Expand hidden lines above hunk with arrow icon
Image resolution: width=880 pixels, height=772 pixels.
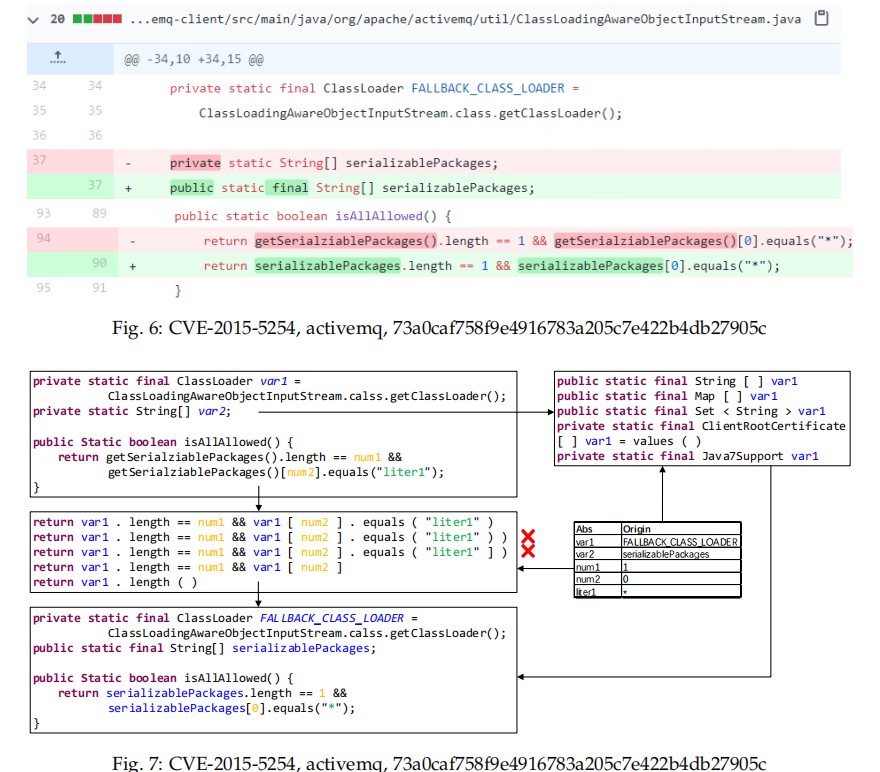coord(57,57)
